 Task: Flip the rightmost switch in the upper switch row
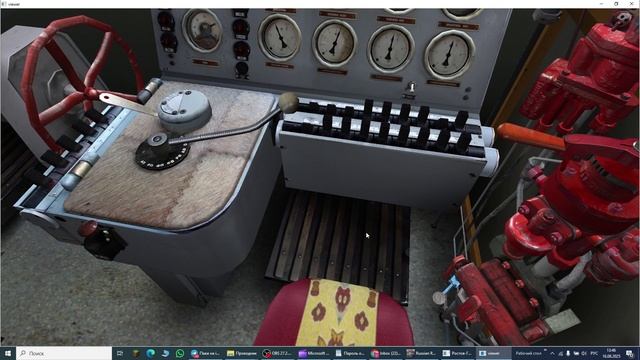tap(461, 120)
